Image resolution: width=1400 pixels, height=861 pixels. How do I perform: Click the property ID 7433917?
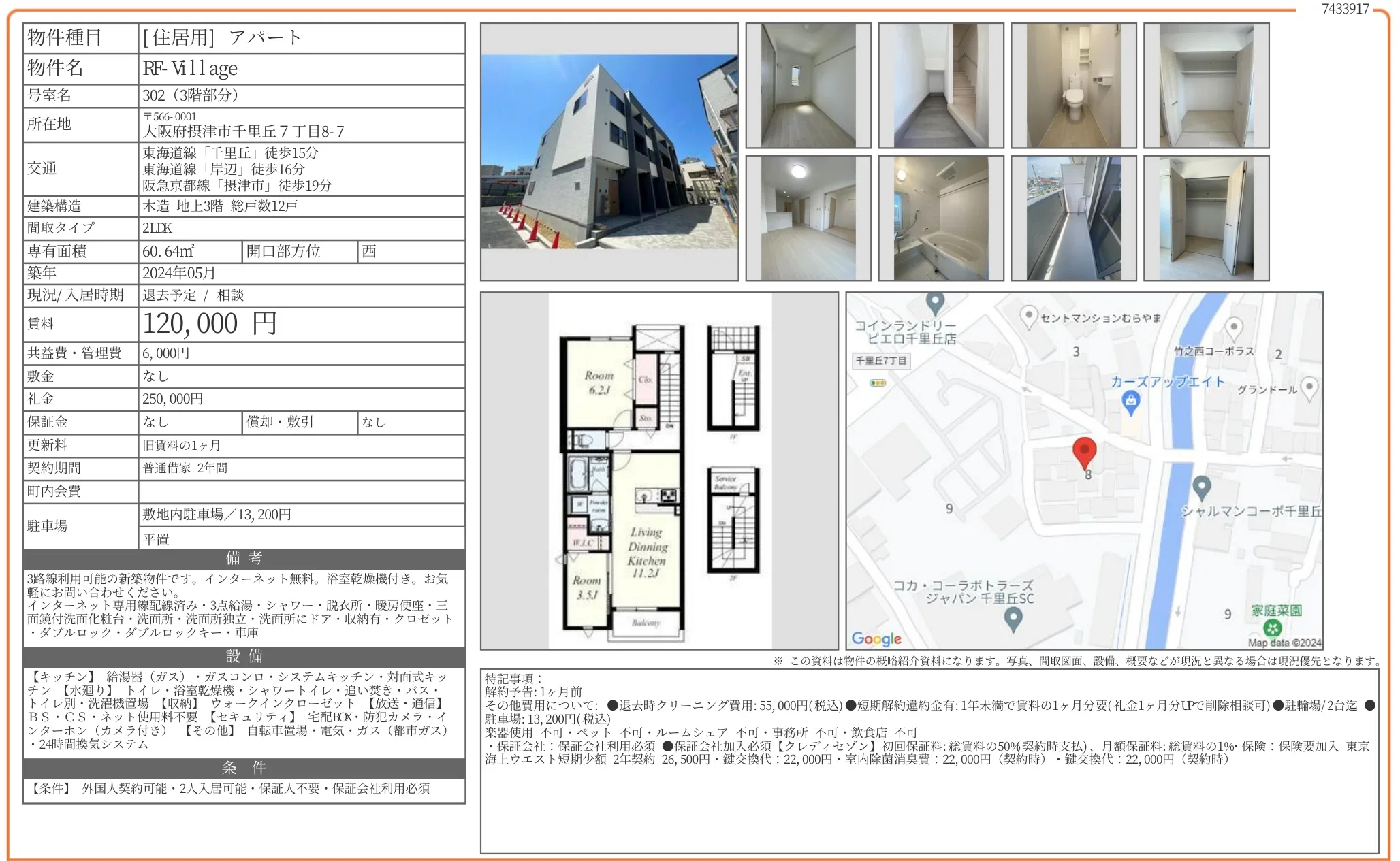(1345, 9)
